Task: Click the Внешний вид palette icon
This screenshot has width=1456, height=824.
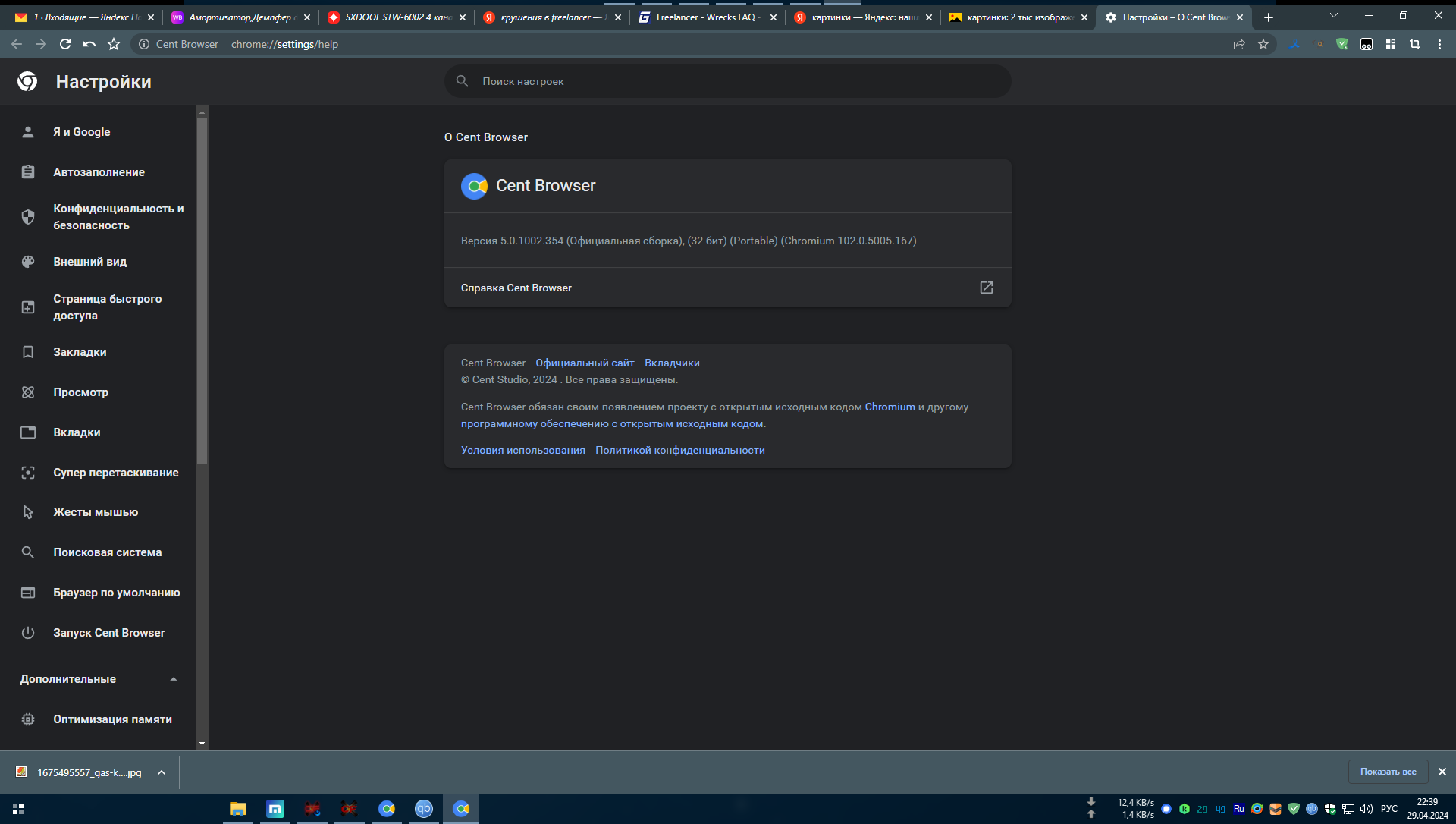Action: tap(28, 262)
